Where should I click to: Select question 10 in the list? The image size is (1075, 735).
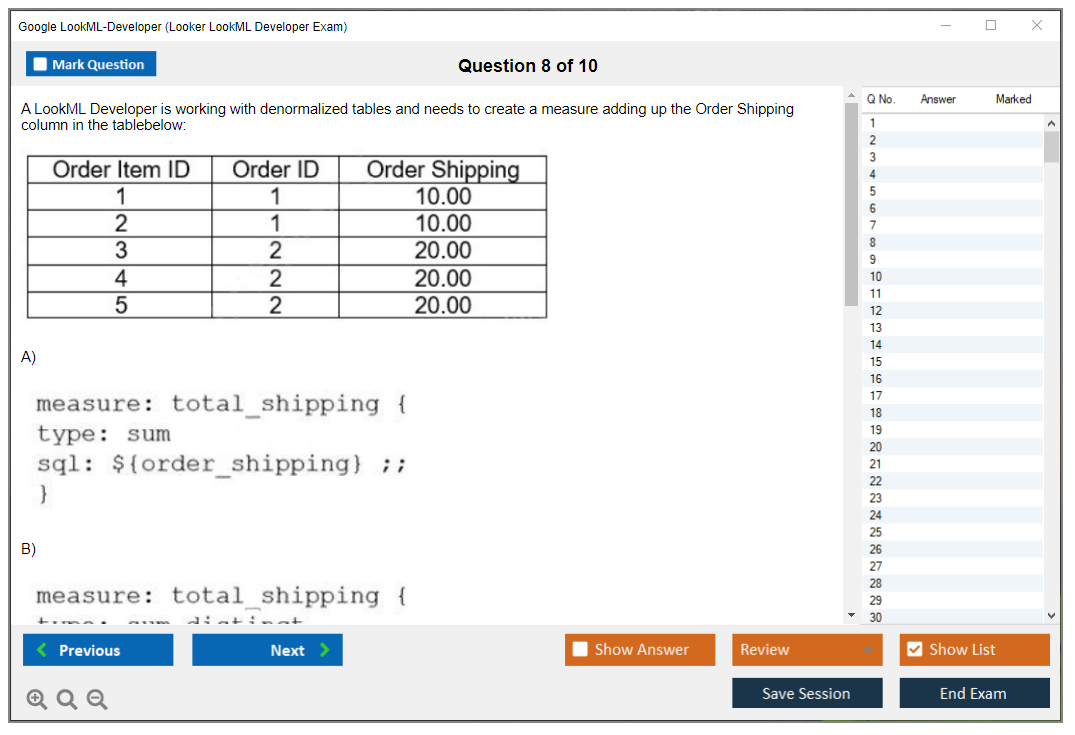point(875,276)
